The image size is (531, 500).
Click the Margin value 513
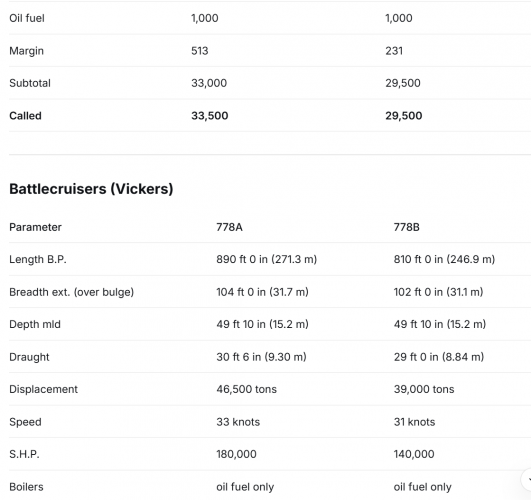(199, 51)
